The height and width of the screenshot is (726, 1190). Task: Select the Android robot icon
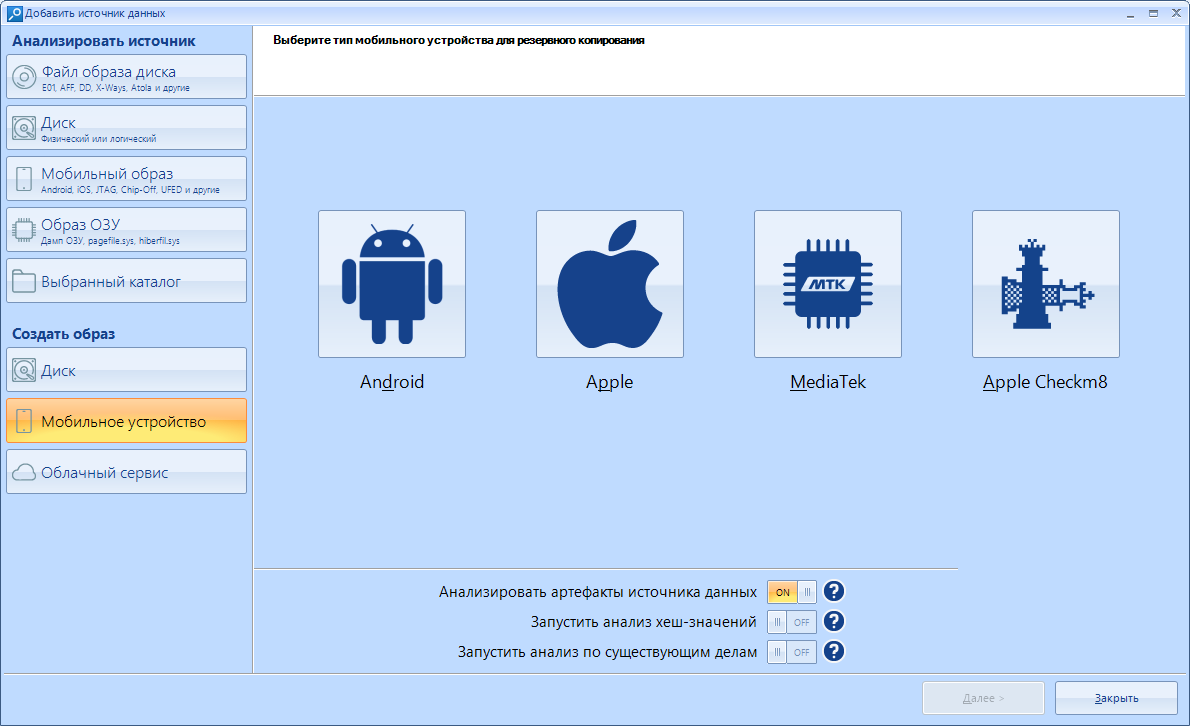point(392,284)
